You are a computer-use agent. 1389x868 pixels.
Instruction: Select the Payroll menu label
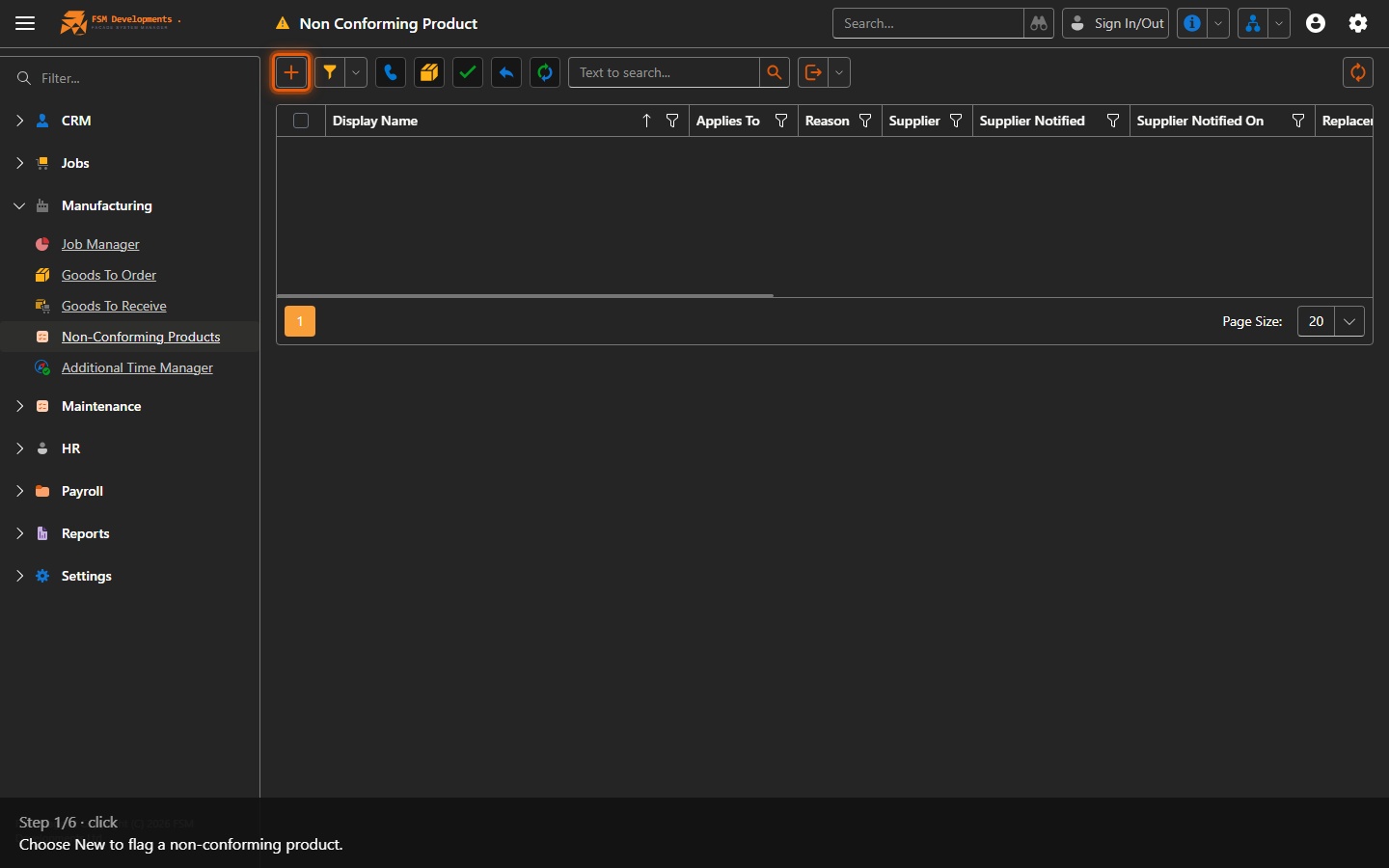[82, 491]
